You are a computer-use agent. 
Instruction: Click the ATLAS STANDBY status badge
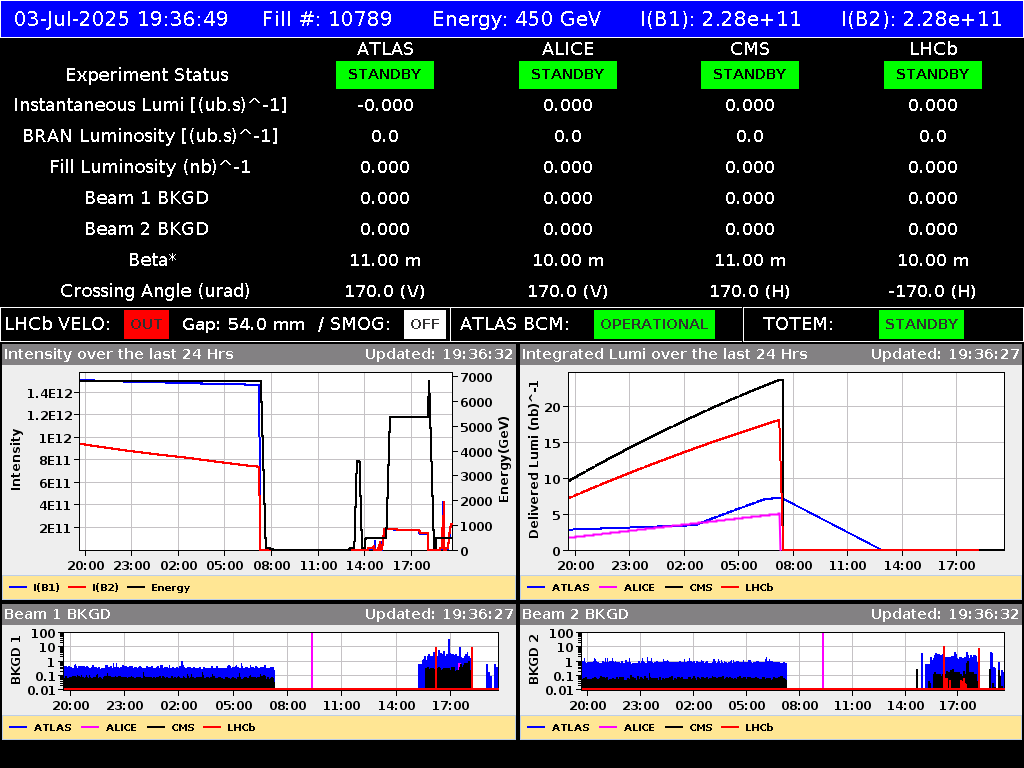pyautogui.click(x=385, y=74)
